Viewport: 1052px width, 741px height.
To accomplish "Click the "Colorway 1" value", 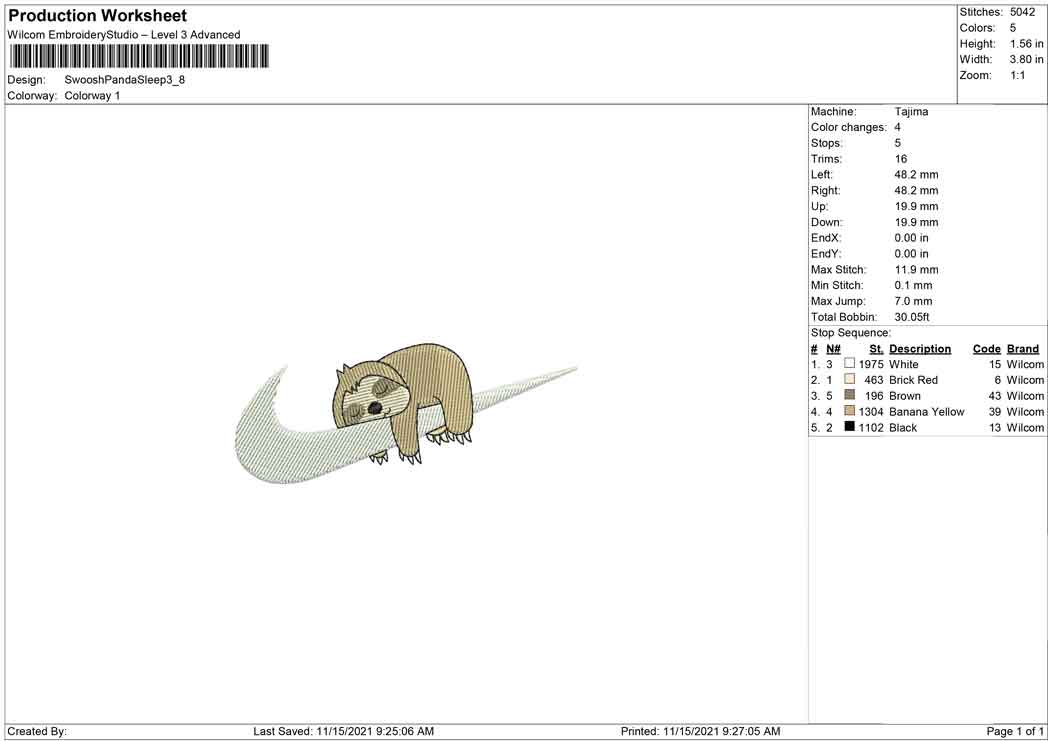I will (93, 96).
